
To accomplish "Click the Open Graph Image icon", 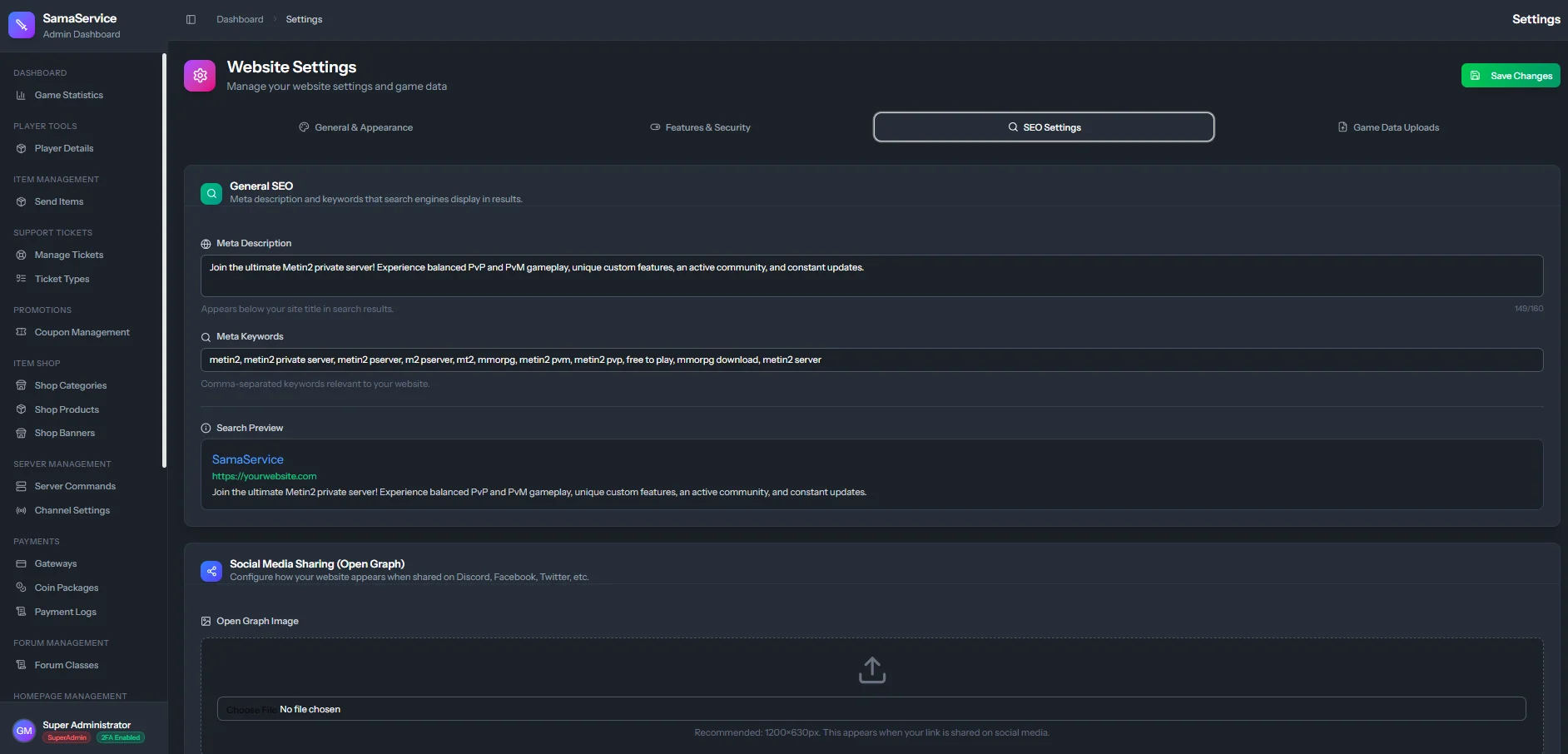I will (206, 622).
